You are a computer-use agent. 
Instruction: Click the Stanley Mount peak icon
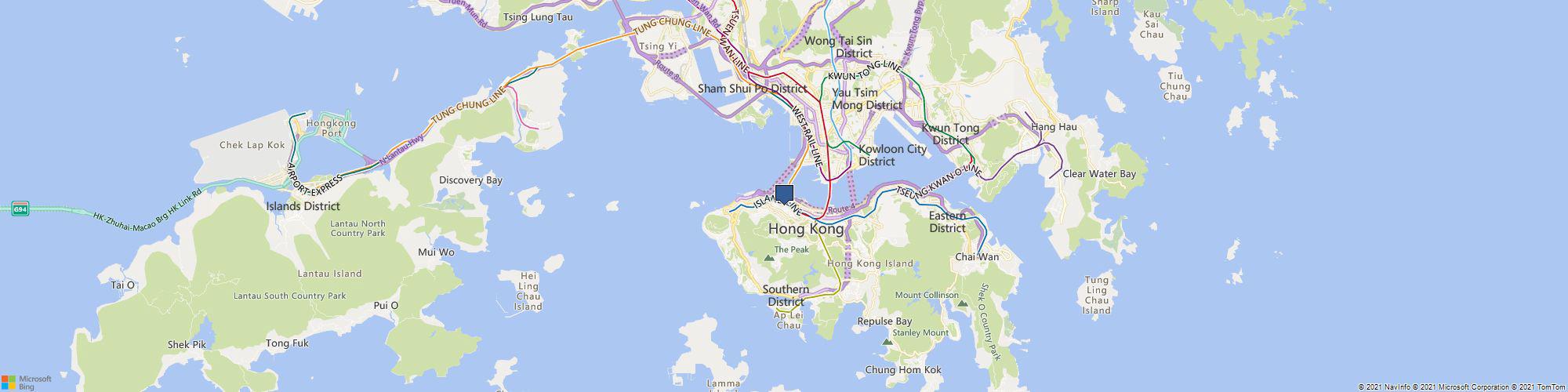[x=887, y=342]
